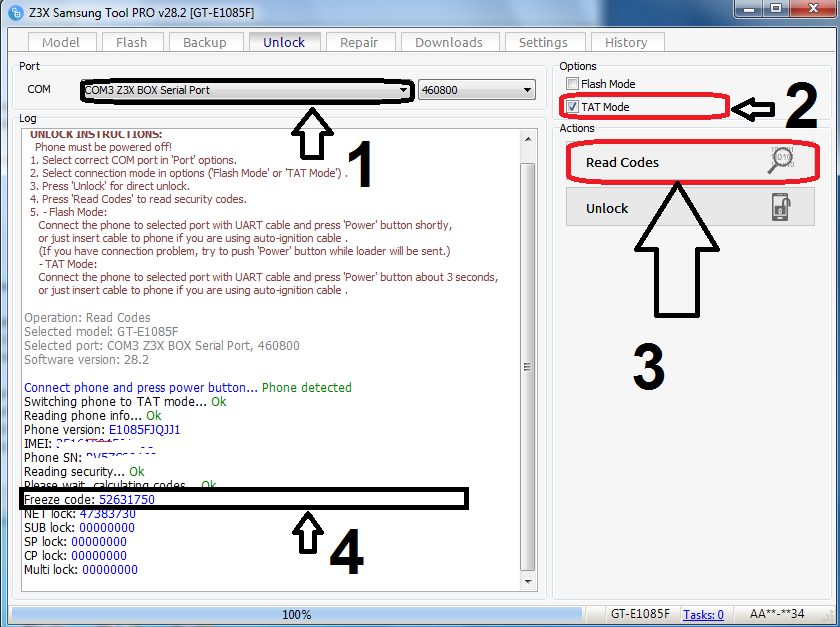Open the 460800 baud rate dropdown
This screenshot has width=840, height=627.
(x=477, y=90)
